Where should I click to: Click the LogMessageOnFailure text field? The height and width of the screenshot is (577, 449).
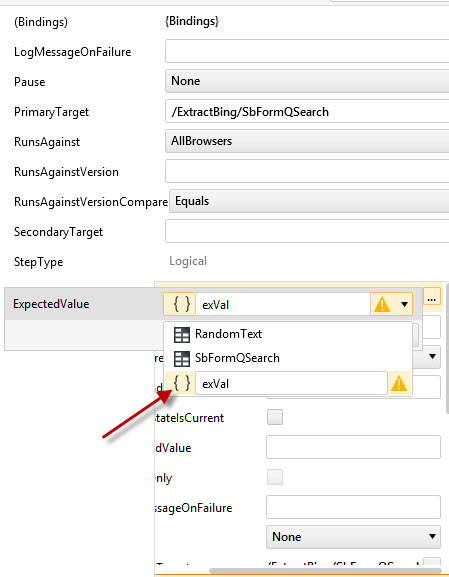(x=307, y=51)
